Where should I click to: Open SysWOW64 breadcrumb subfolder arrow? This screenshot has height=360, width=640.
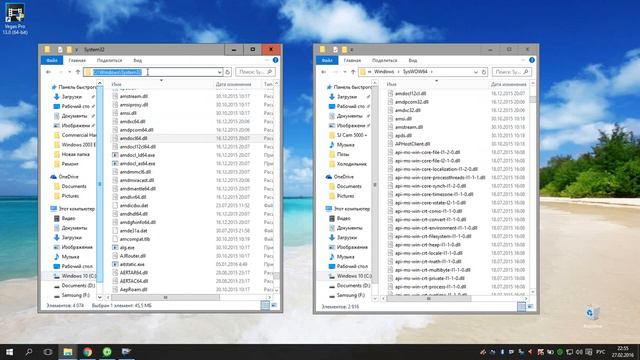[432, 72]
